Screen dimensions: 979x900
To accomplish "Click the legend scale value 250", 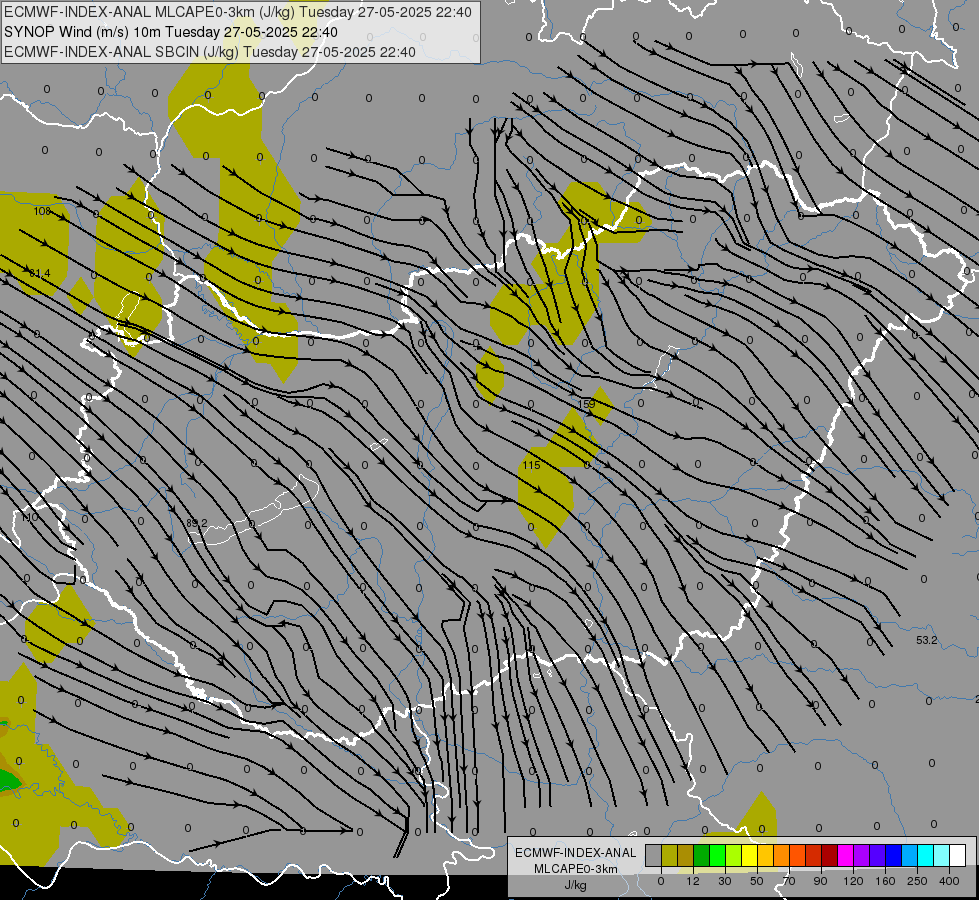I will pos(917,881).
